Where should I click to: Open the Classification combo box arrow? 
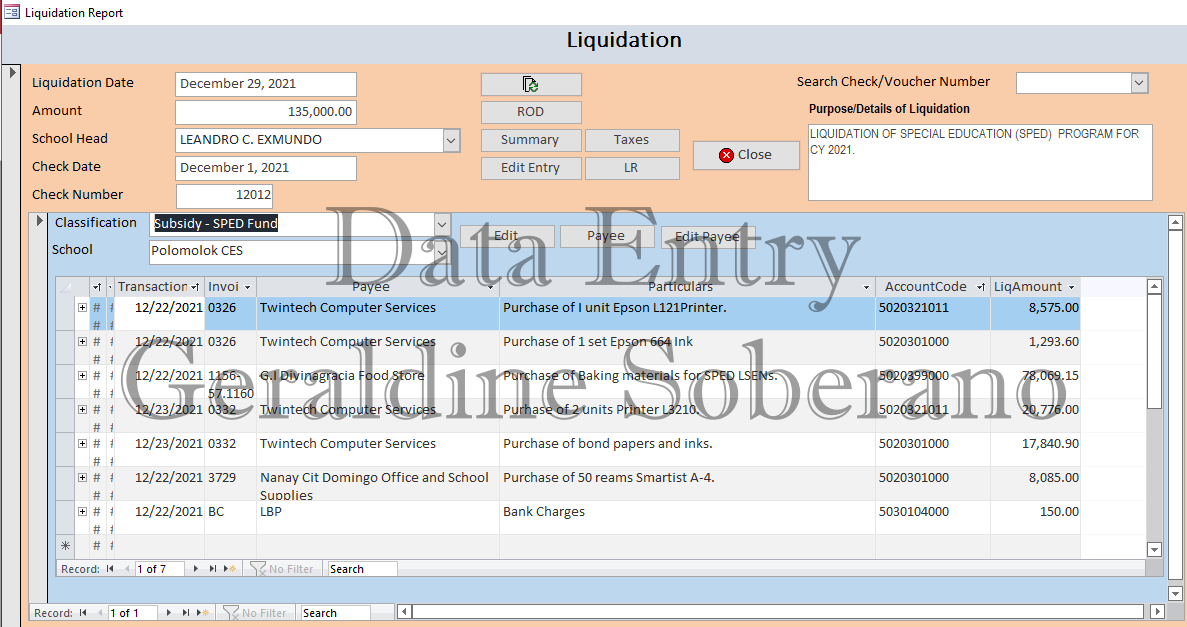(x=442, y=224)
